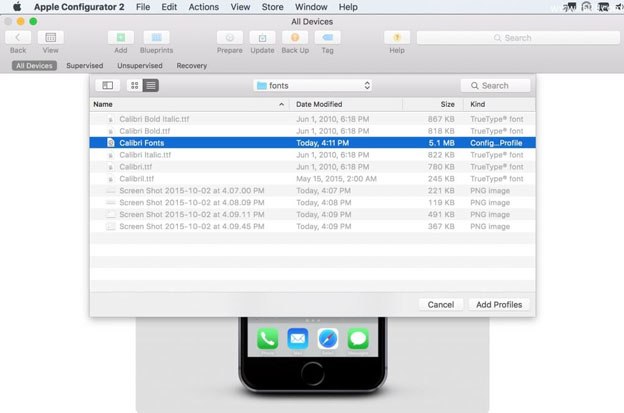Open the Store menu
624x413 pixels.
(x=273, y=7)
